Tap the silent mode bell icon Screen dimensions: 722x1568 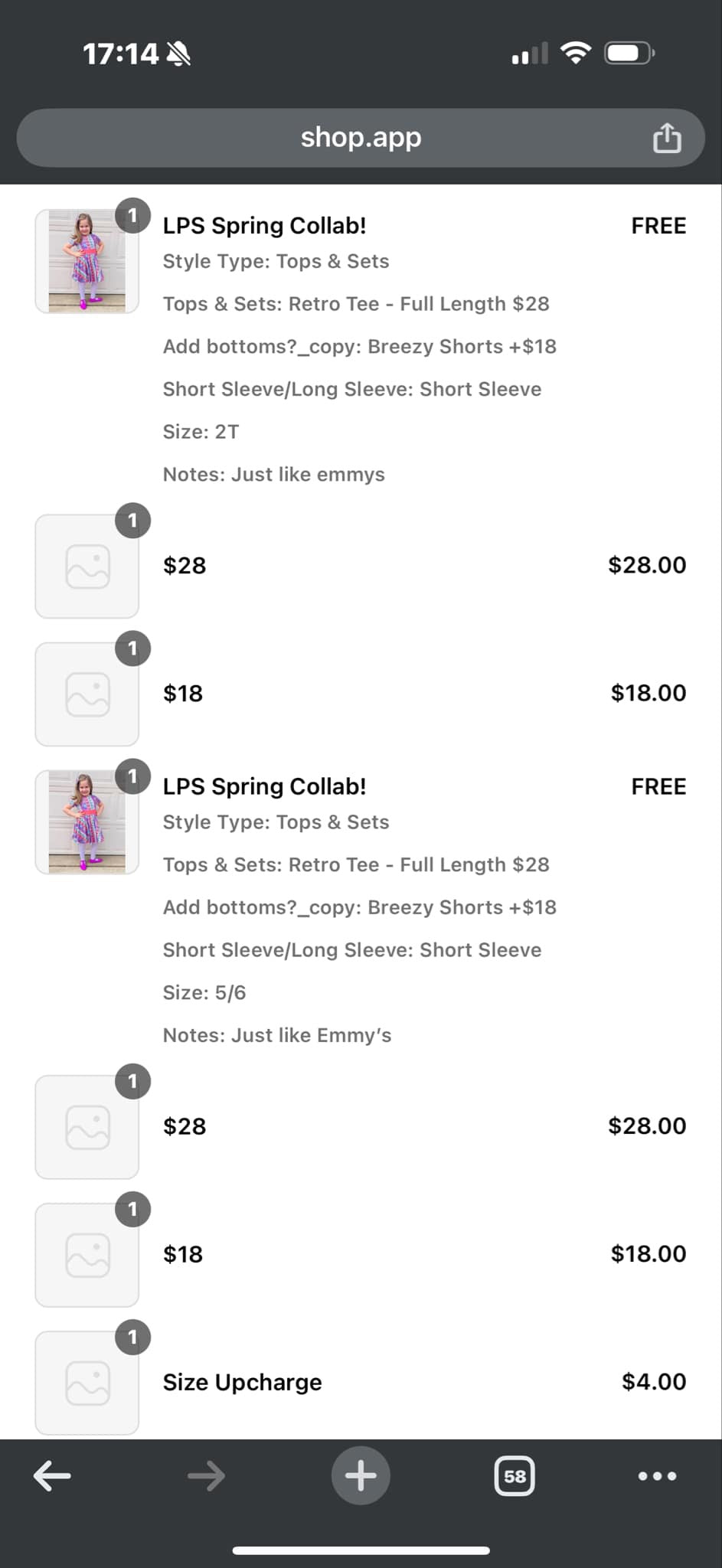(x=178, y=54)
